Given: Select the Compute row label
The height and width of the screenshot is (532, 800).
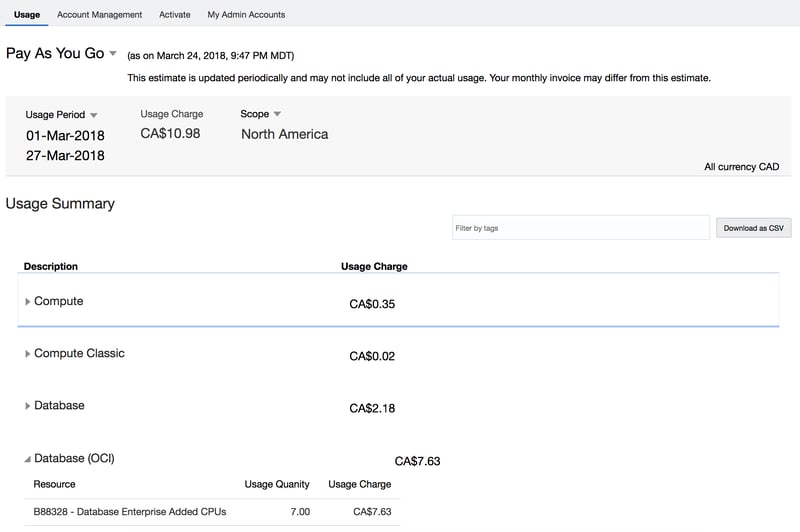Looking at the screenshot, I should [59, 301].
